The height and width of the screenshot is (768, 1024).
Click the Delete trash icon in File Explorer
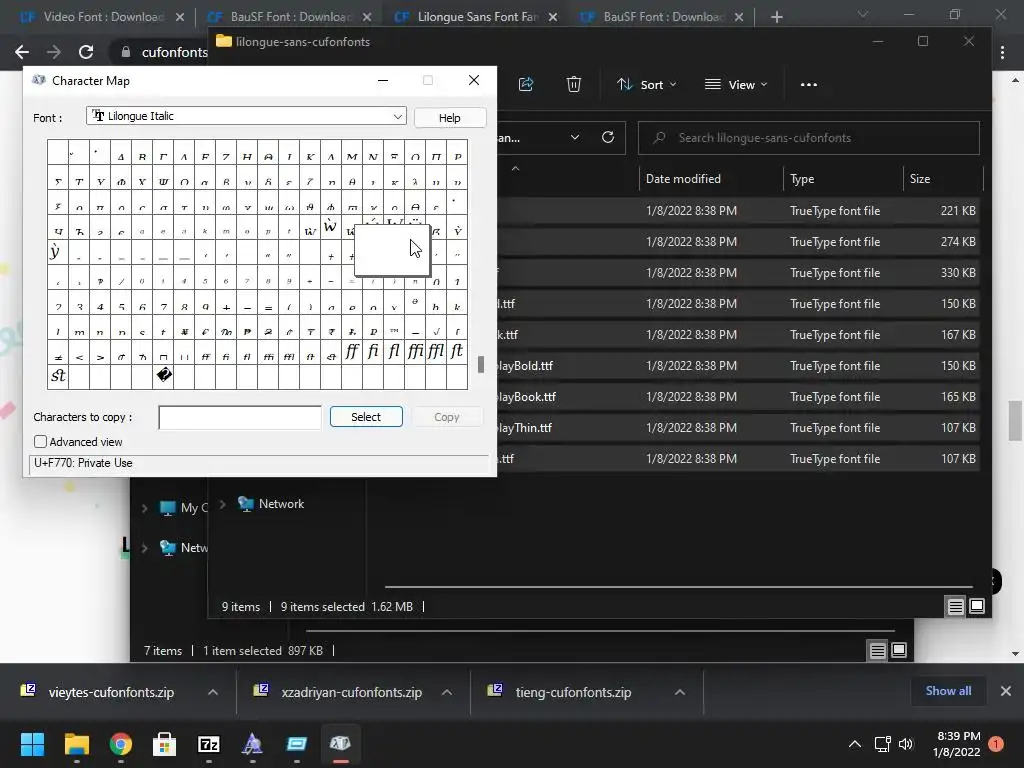point(573,84)
